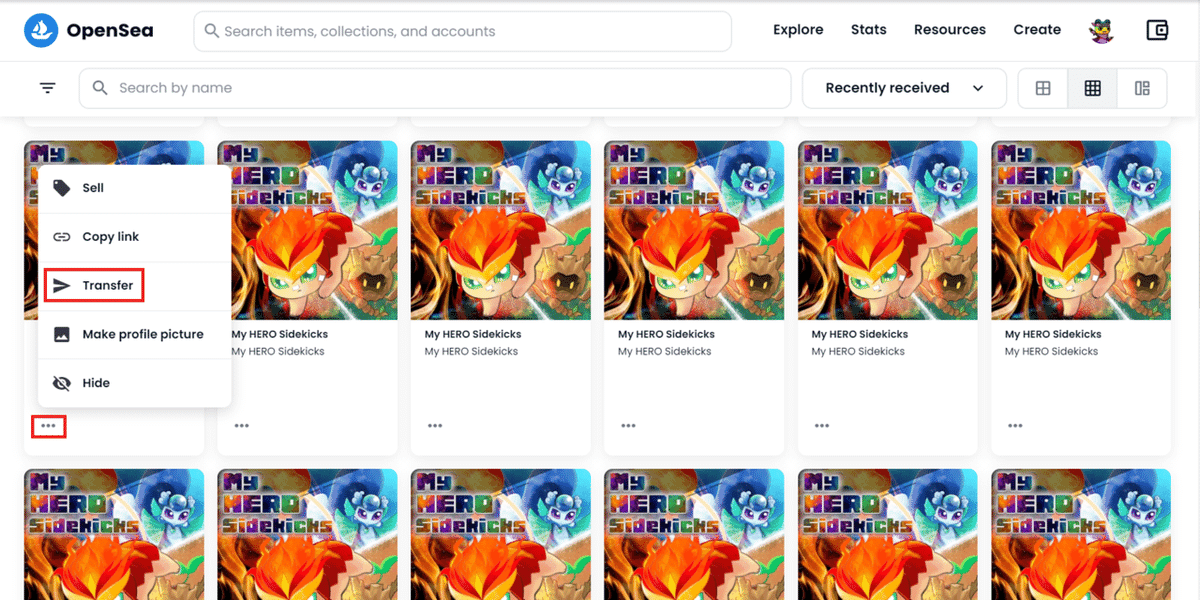Click the Make profile picture image icon
1200x600 pixels.
[x=62, y=334]
